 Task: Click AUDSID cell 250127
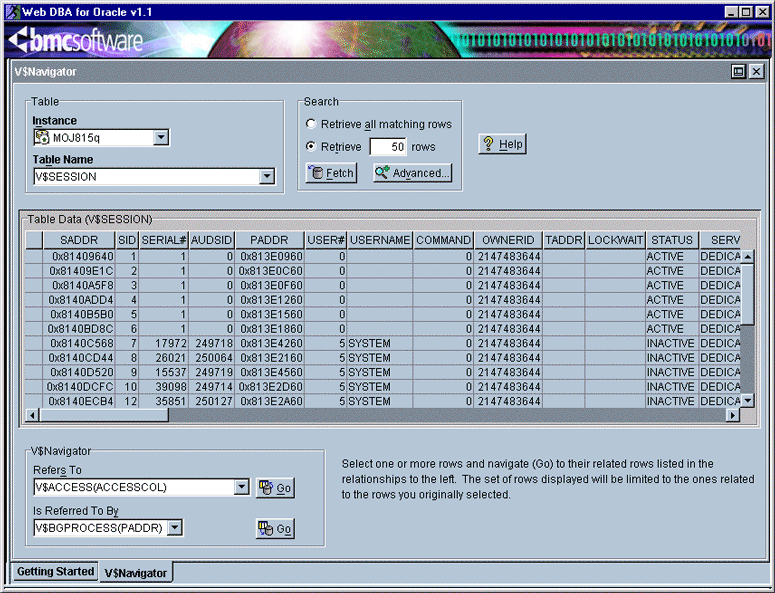[x=214, y=401]
